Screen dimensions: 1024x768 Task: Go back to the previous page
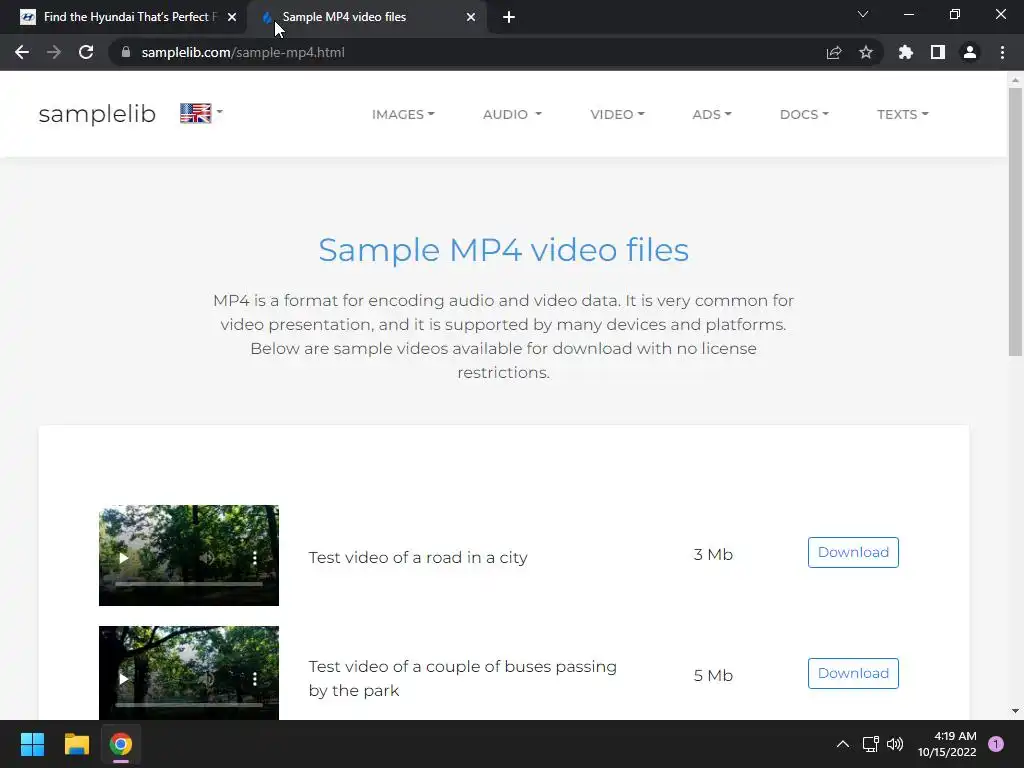tap(22, 52)
